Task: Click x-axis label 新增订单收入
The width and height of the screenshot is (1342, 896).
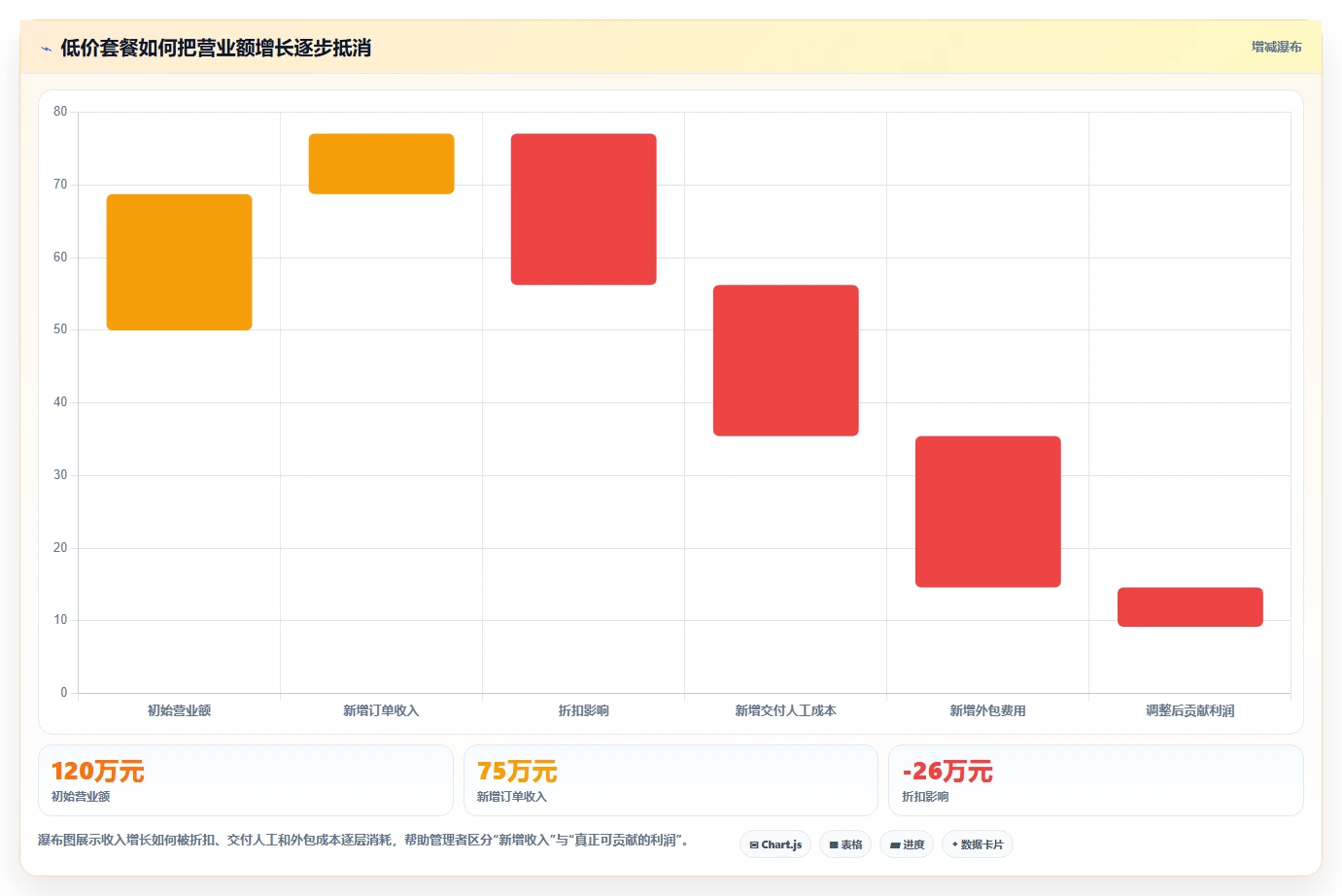Action: pos(381,710)
